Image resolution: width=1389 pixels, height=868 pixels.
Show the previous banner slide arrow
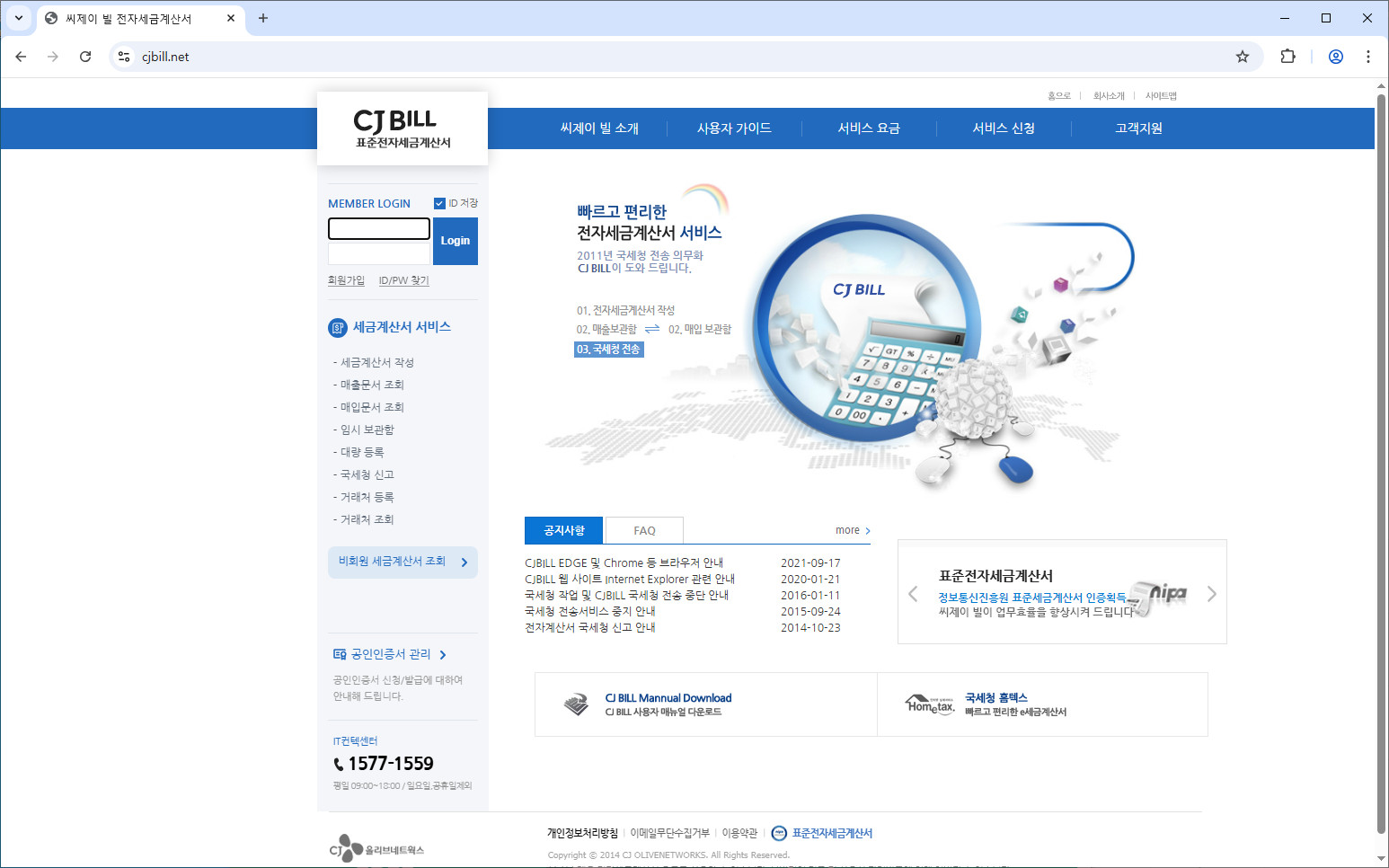click(x=913, y=594)
